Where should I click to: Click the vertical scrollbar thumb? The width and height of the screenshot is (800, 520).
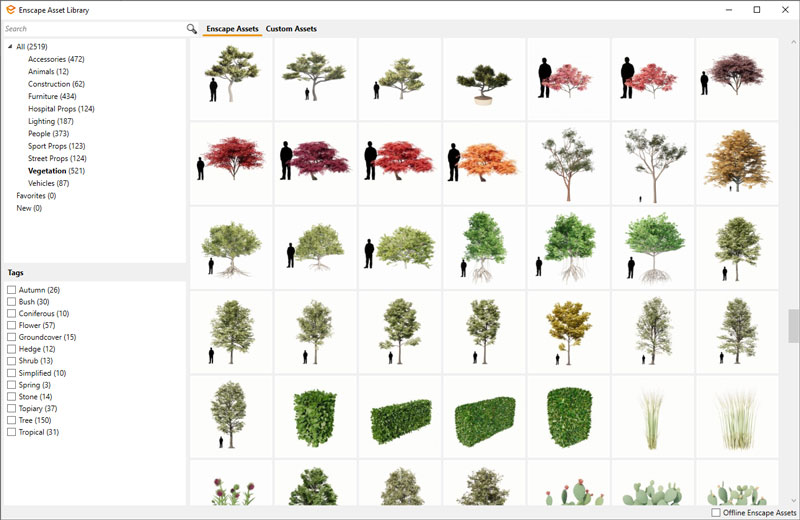pos(793,326)
